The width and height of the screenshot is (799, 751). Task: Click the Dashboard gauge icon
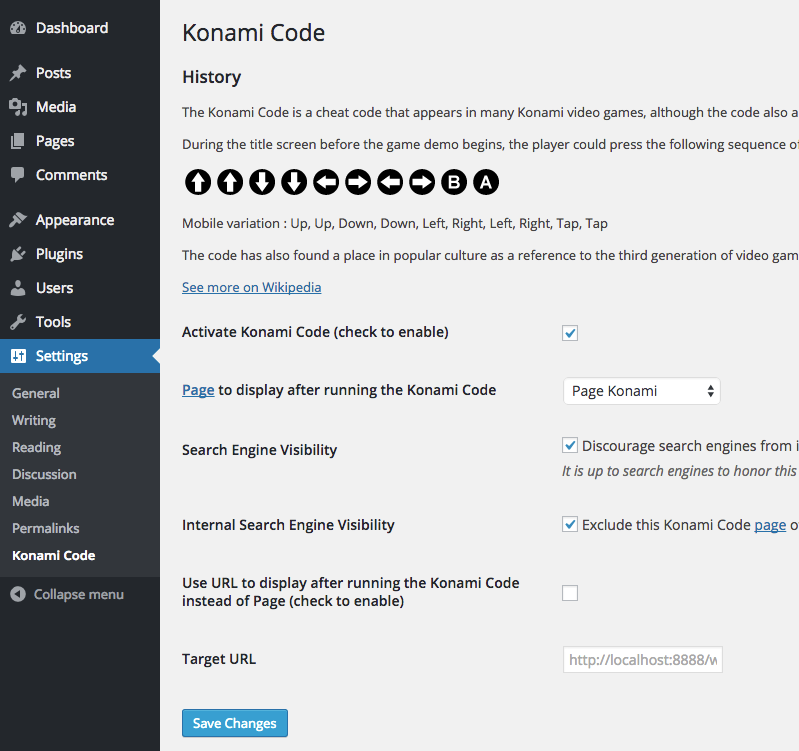[x=18, y=28]
